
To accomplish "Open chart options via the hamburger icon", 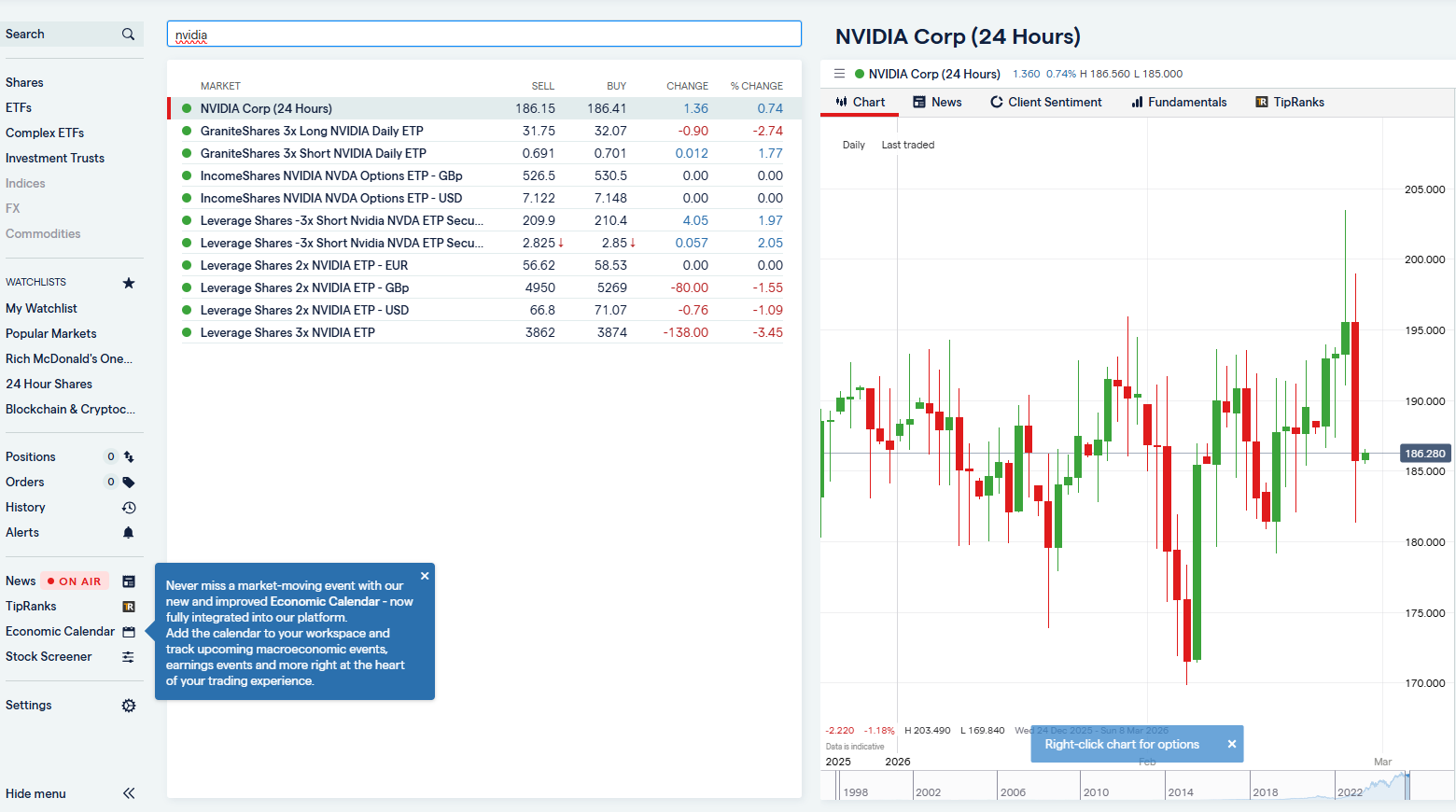I will pos(839,73).
